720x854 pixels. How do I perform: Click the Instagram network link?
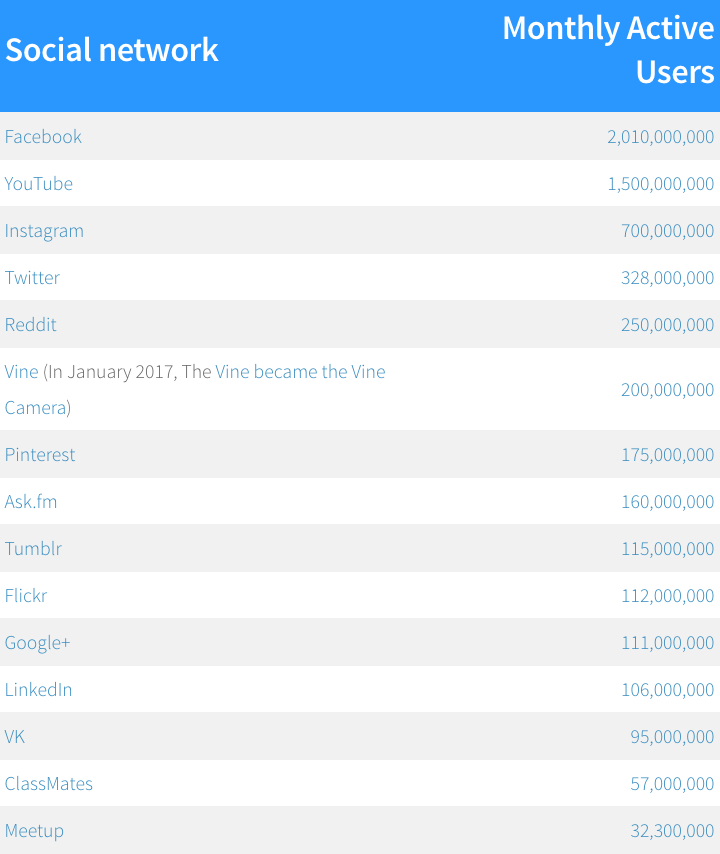pyautogui.click(x=44, y=231)
